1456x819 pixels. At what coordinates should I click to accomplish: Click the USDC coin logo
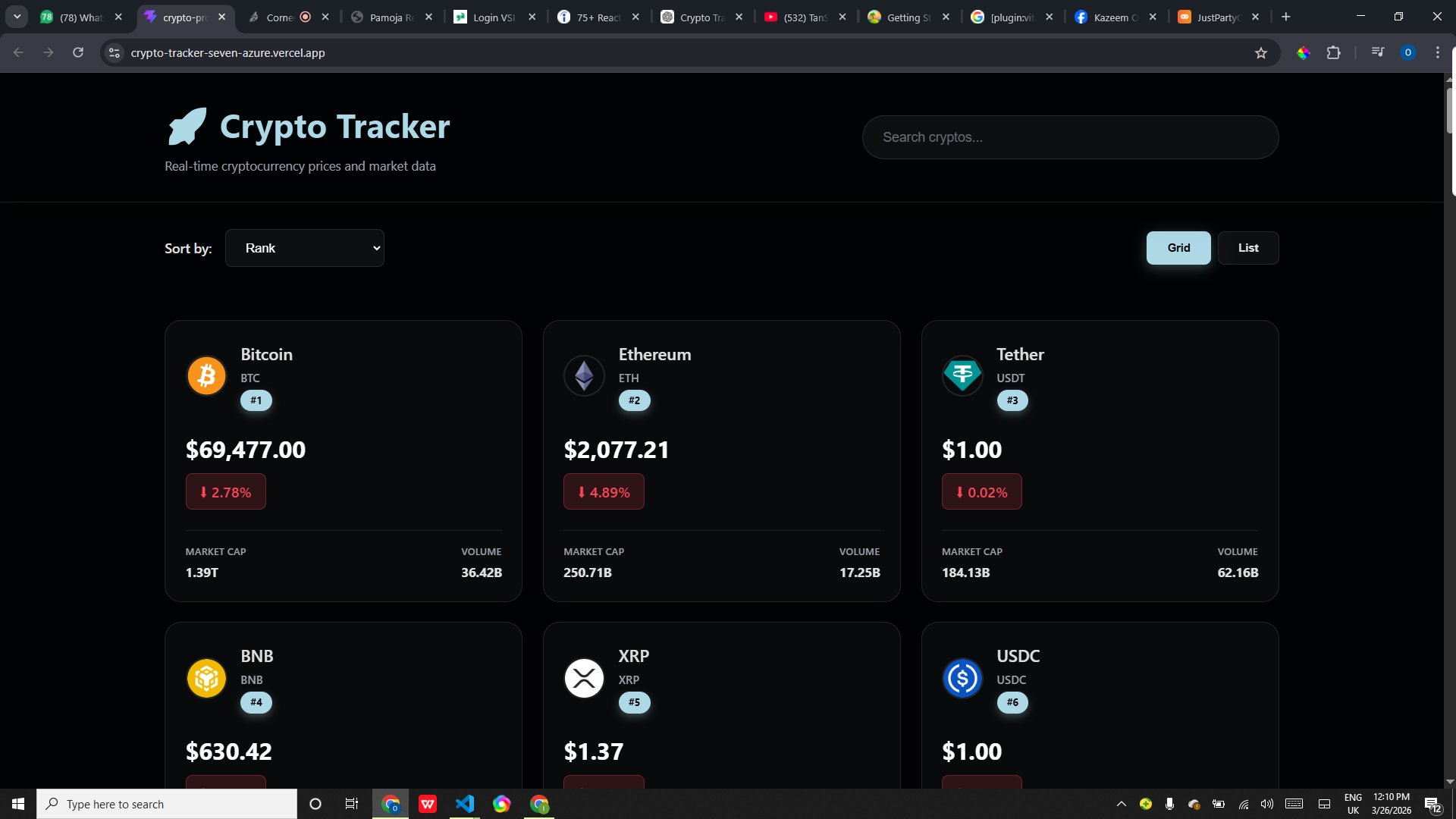coord(962,678)
